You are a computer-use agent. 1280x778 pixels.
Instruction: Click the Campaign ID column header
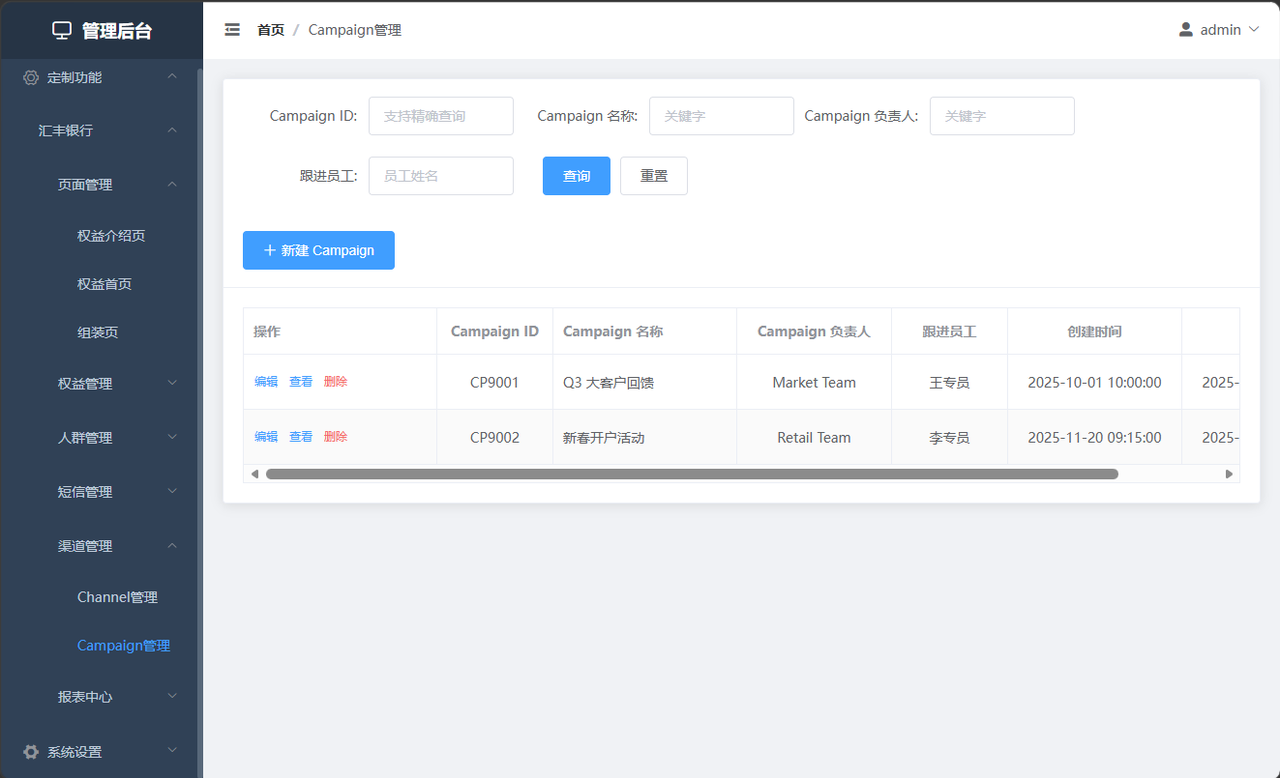(x=495, y=331)
